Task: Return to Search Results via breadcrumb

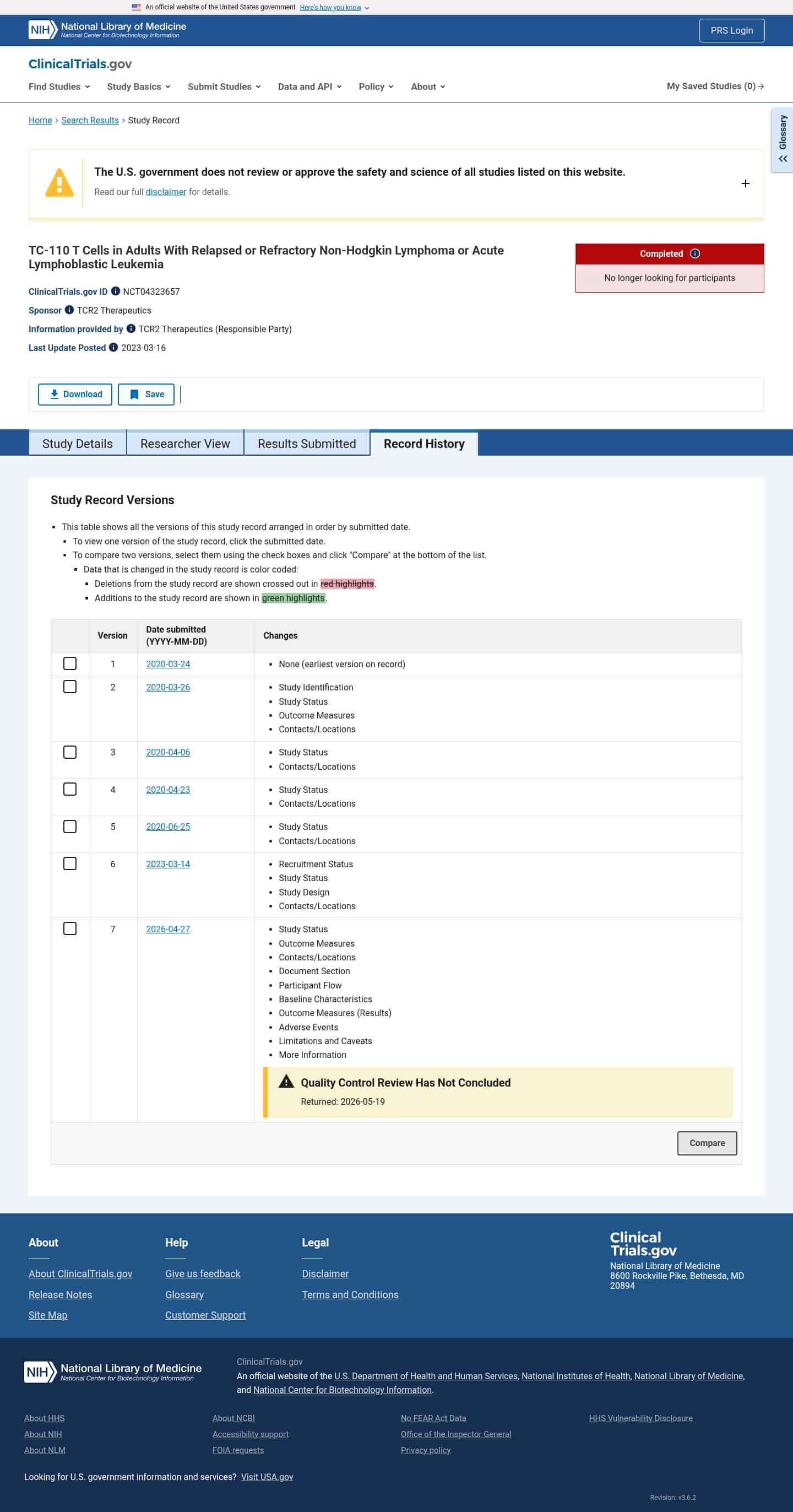Action: (90, 120)
